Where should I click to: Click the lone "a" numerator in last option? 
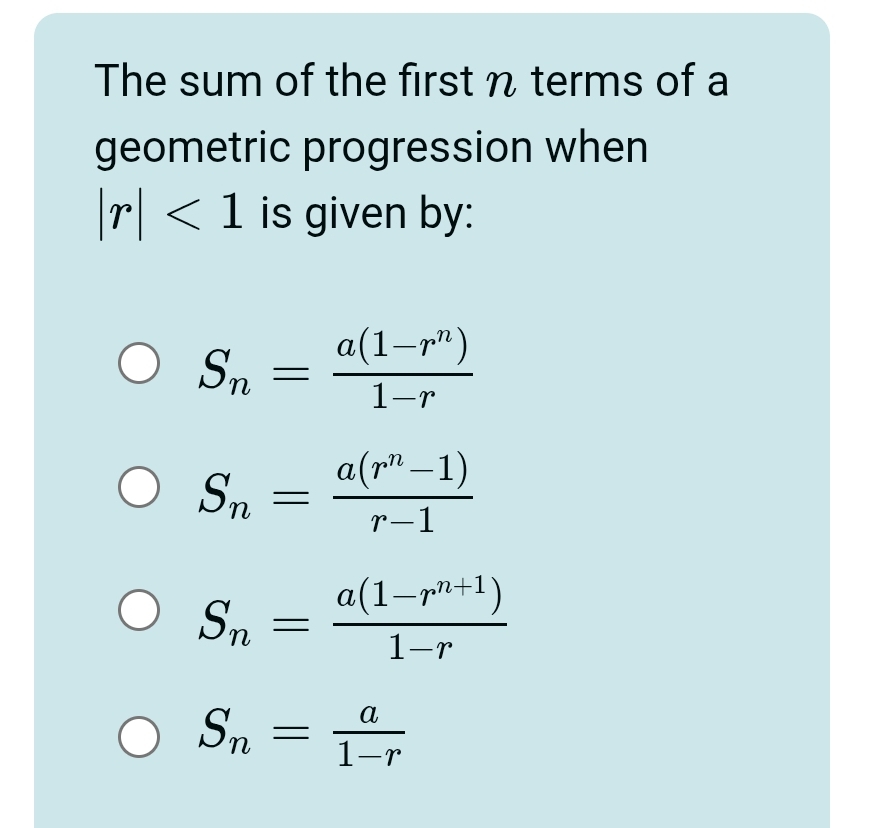point(369,714)
